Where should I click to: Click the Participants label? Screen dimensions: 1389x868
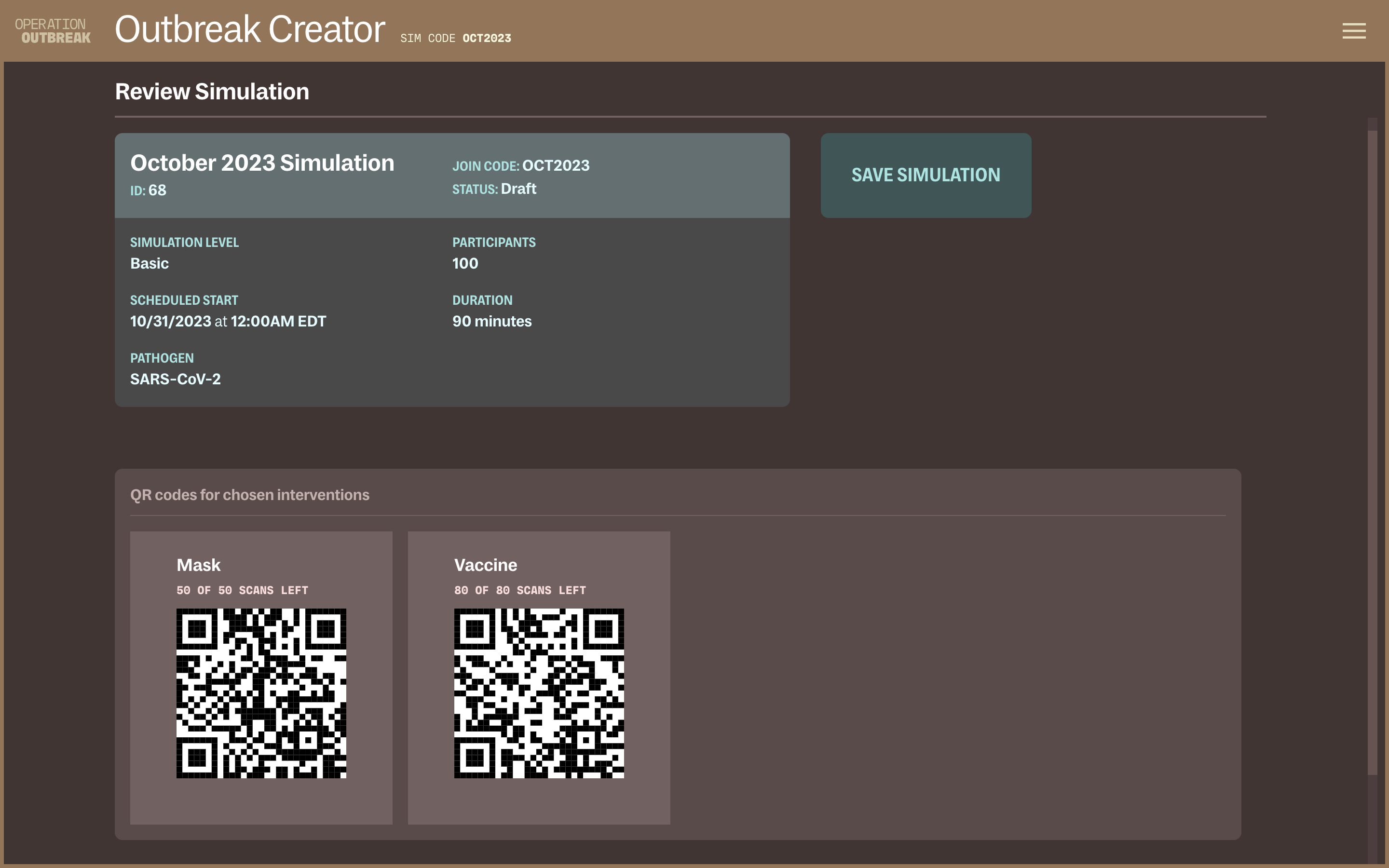[493, 242]
